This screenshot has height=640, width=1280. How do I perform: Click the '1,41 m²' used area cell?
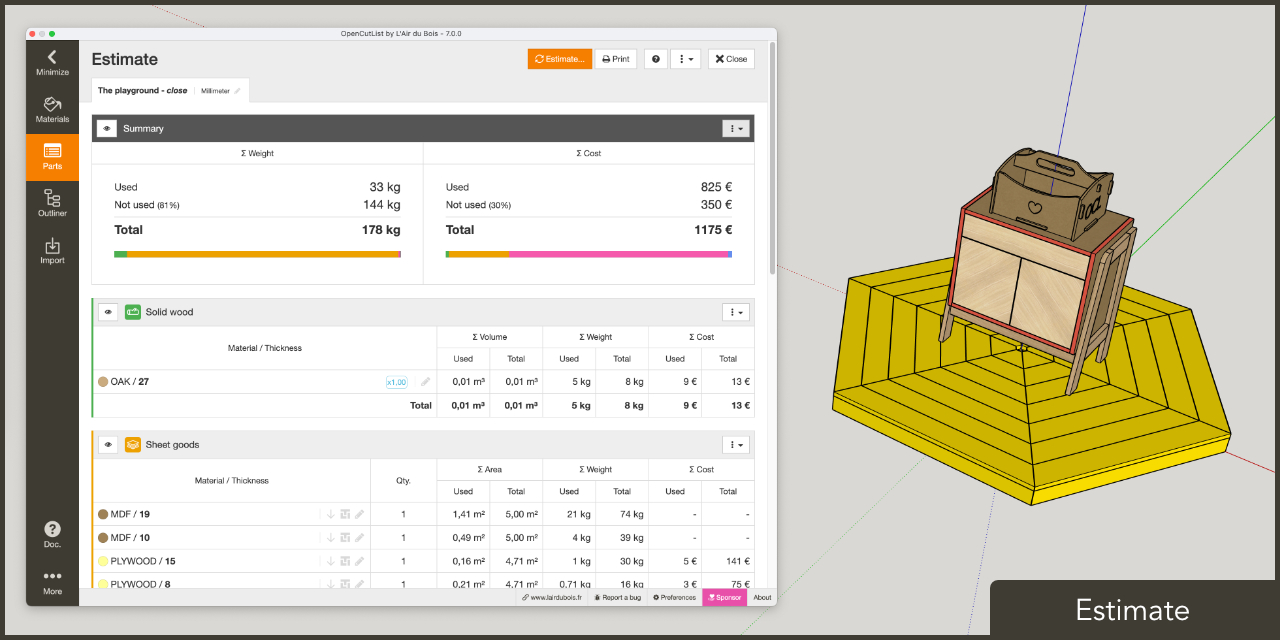[x=469, y=514]
